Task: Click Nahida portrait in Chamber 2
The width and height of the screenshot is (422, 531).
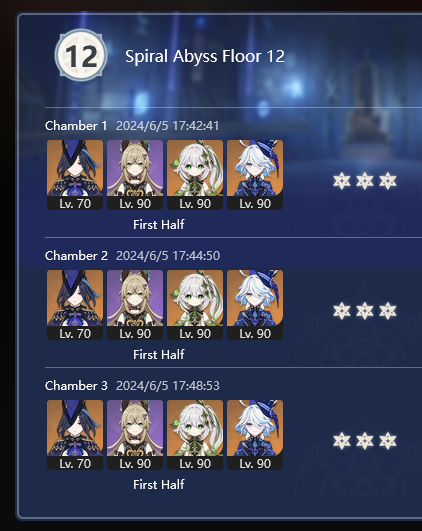Action: pos(195,305)
